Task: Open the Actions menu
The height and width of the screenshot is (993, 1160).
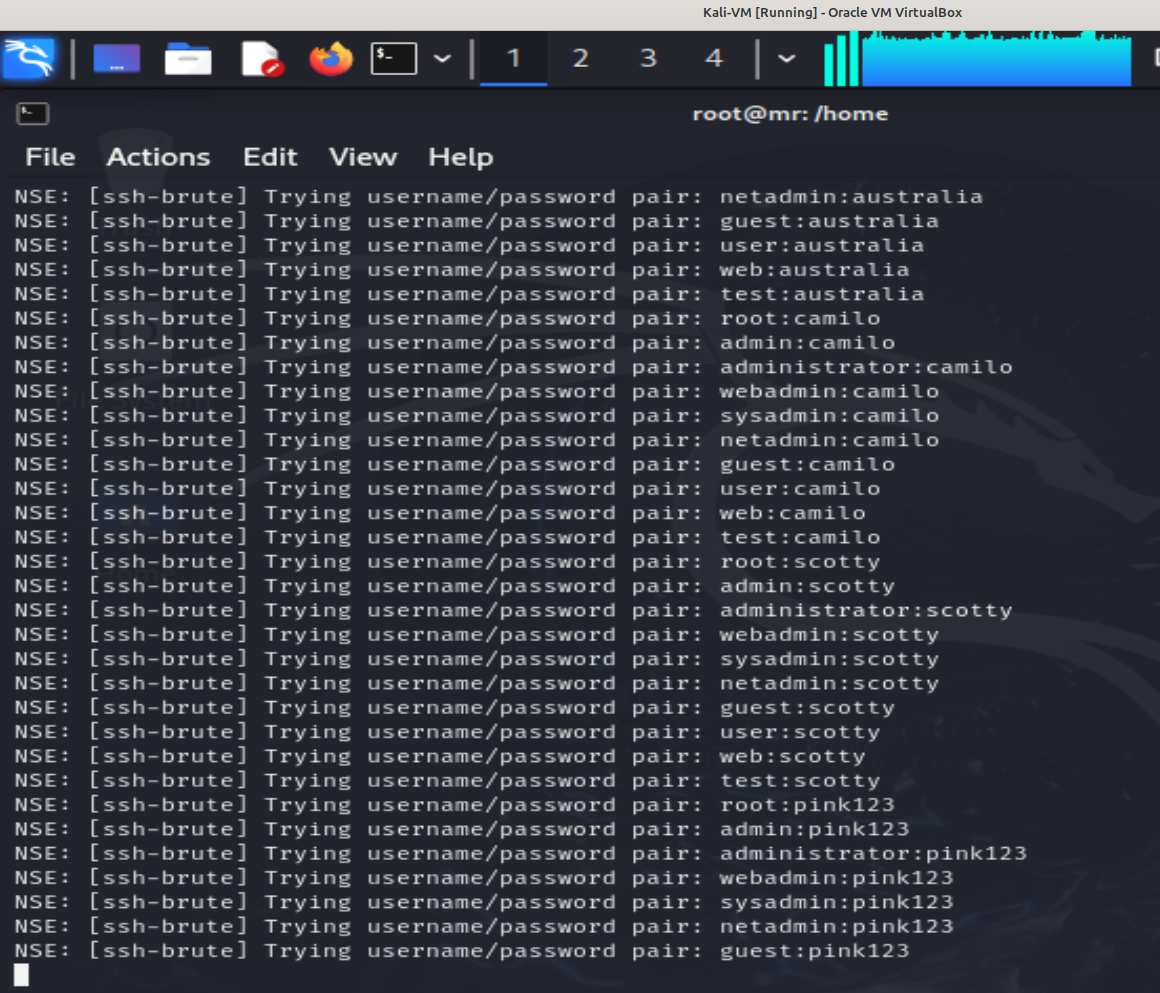Action: tap(158, 157)
